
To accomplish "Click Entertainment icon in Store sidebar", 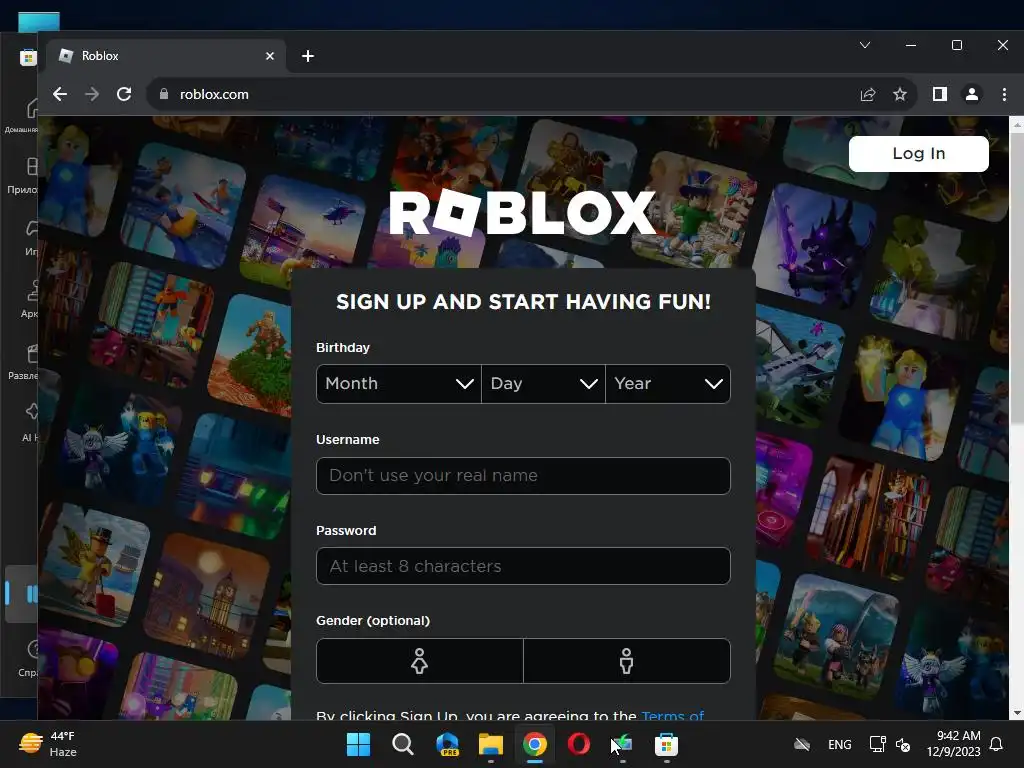I will tap(31, 353).
